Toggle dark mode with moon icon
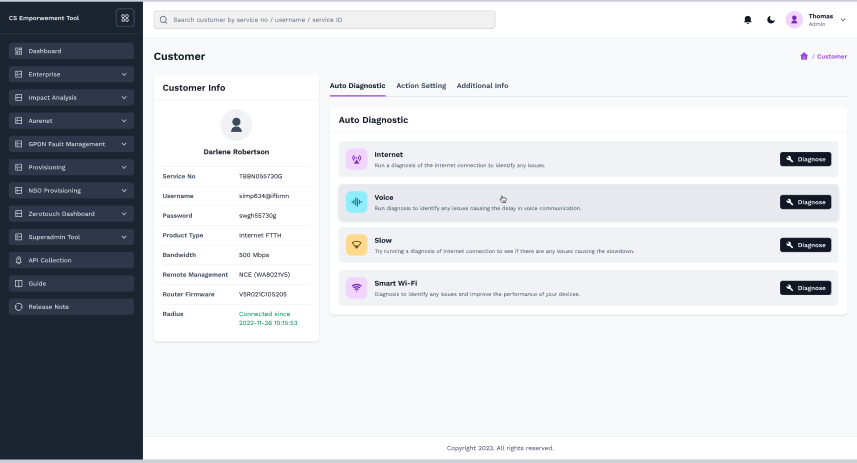This screenshot has width=857, height=463. tap(770, 20)
